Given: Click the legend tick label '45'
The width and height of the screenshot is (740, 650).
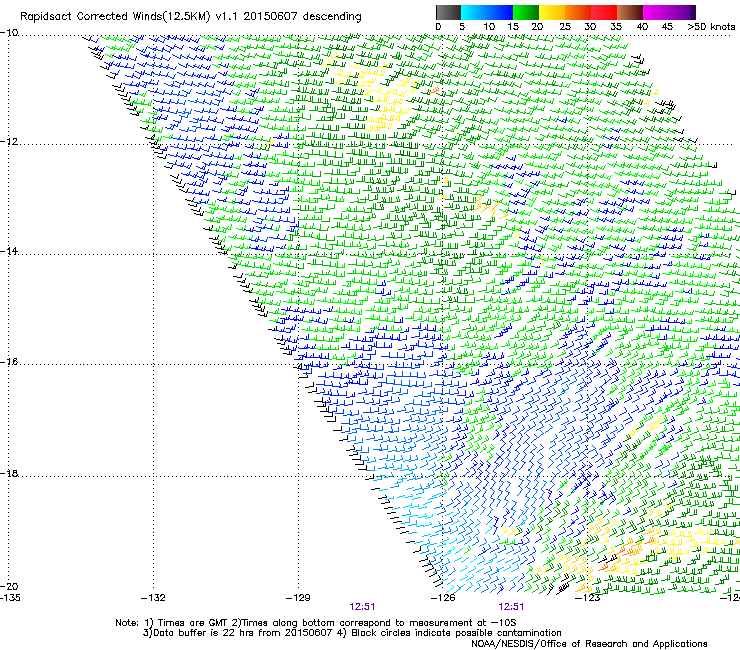Looking at the screenshot, I should (667, 27).
